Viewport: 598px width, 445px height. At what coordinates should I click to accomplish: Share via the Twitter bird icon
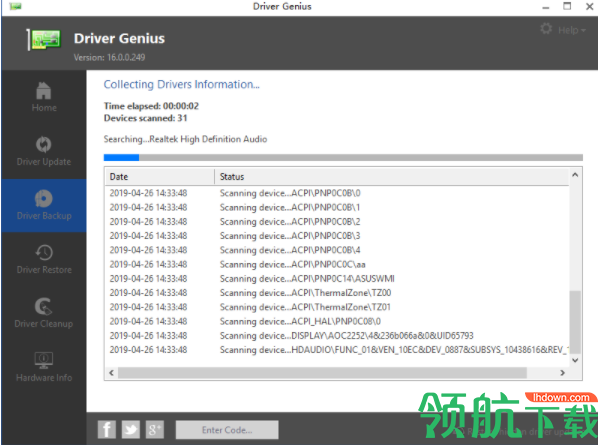(x=131, y=430)
